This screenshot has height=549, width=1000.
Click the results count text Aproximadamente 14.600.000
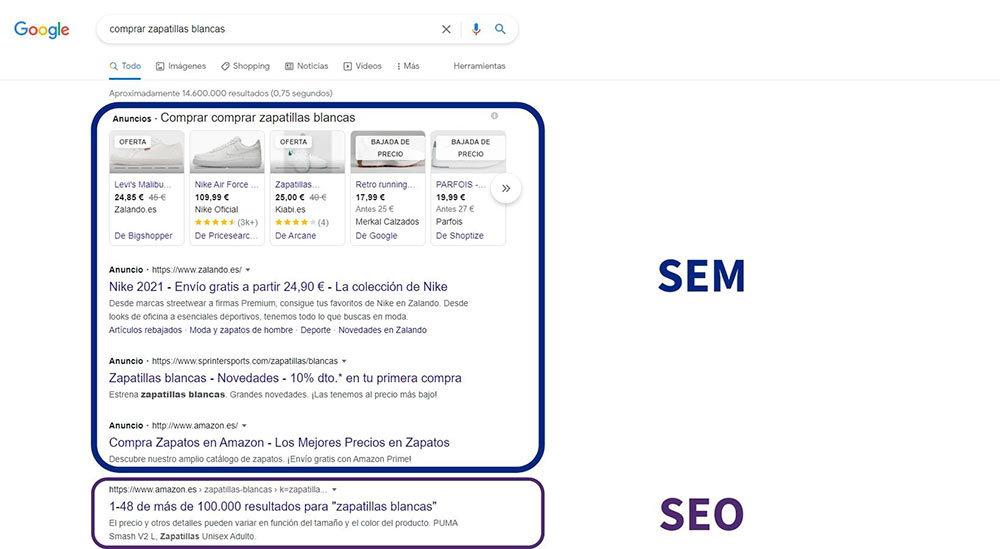221,93
